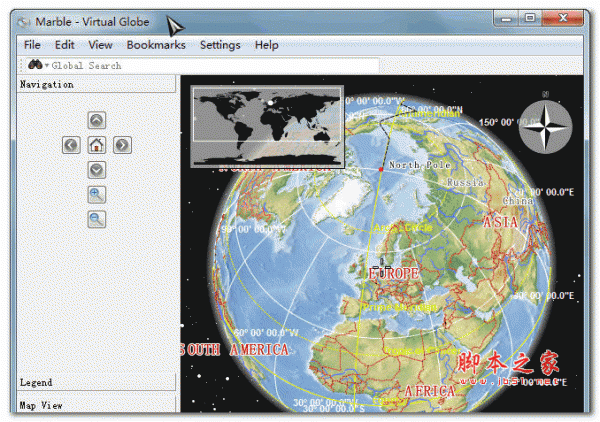The height and width of the screenshot is (422, 600).
Task: Close the Marble Virtual Globe window
Action: (x=563, y=18)
